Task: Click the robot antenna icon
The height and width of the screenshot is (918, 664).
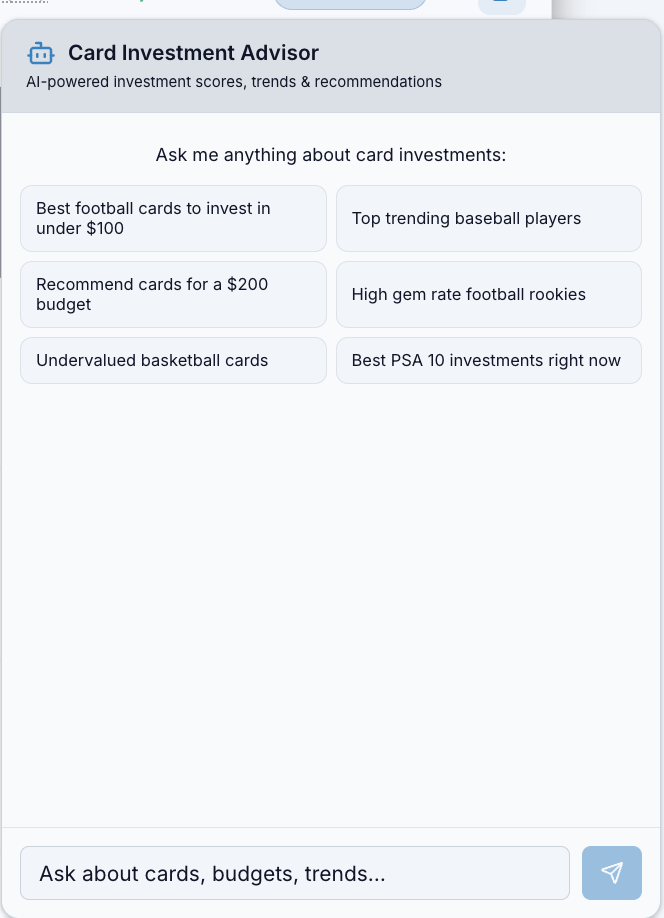Action: 41,44
